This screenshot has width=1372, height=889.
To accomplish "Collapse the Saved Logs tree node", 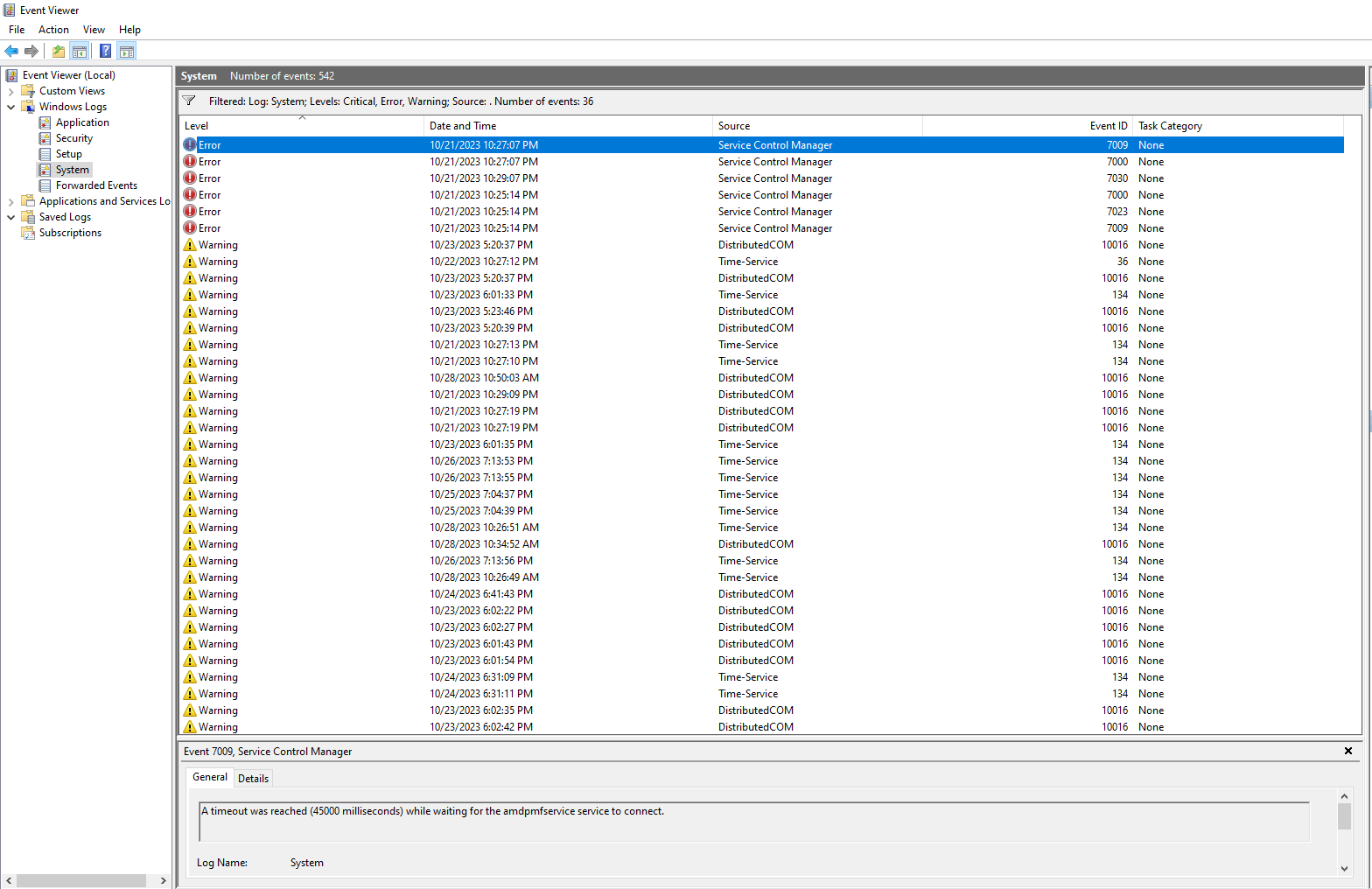I will click(x=10, y=217).
